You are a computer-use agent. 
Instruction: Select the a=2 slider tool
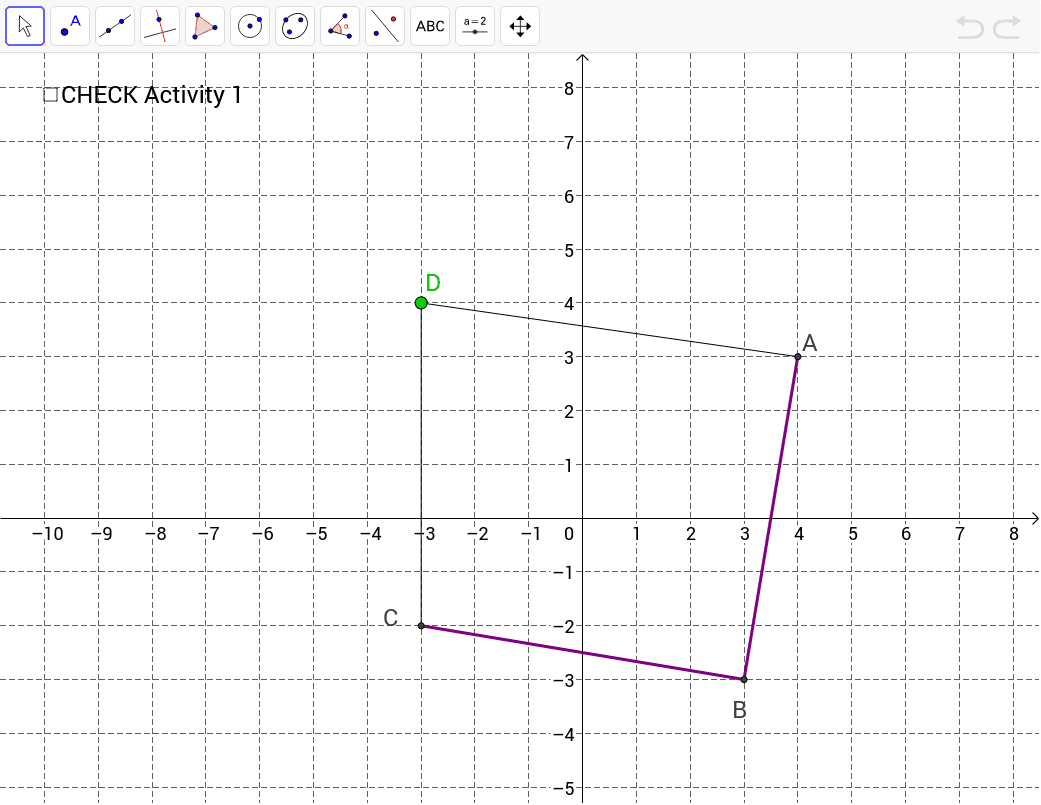pyautogui.click(x=475, y=27)
